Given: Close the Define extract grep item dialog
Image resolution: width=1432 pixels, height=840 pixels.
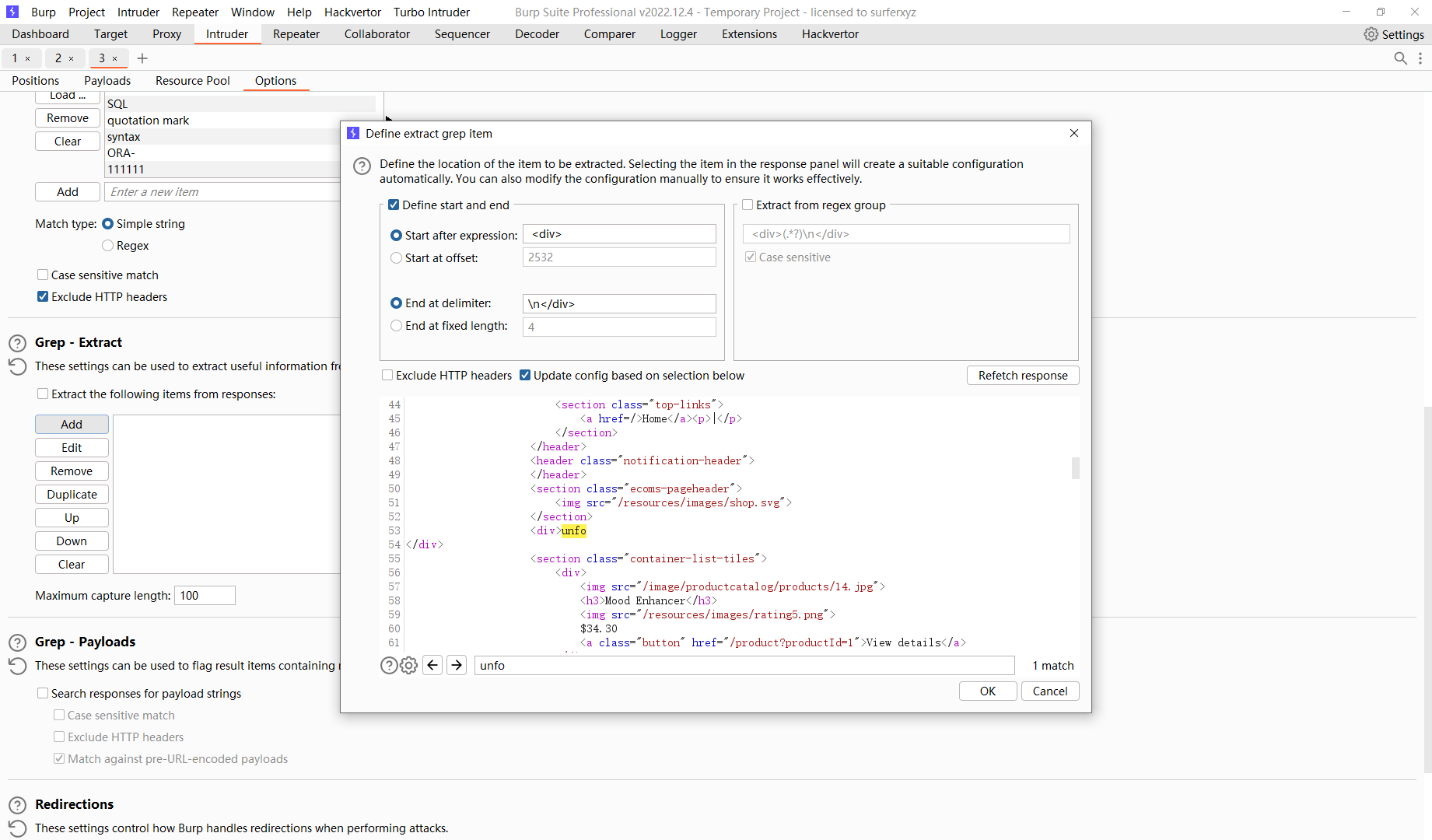Looking at the screenshot, I should [1074, 133].
